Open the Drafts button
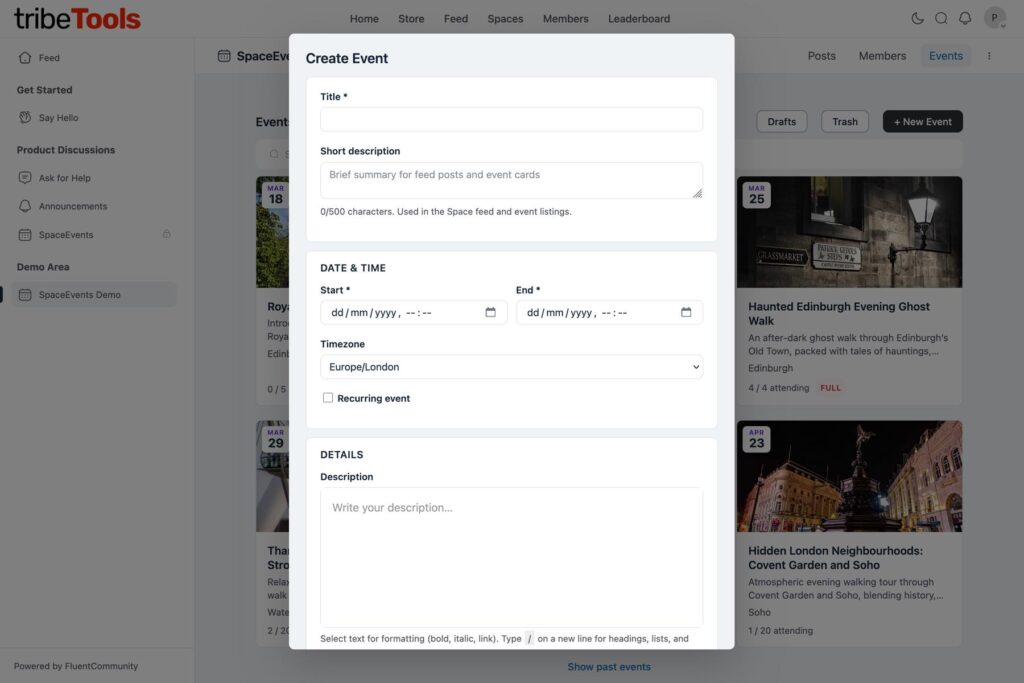Image resolution: width=1024 pixels, height=683 pixels. (781, 122)
